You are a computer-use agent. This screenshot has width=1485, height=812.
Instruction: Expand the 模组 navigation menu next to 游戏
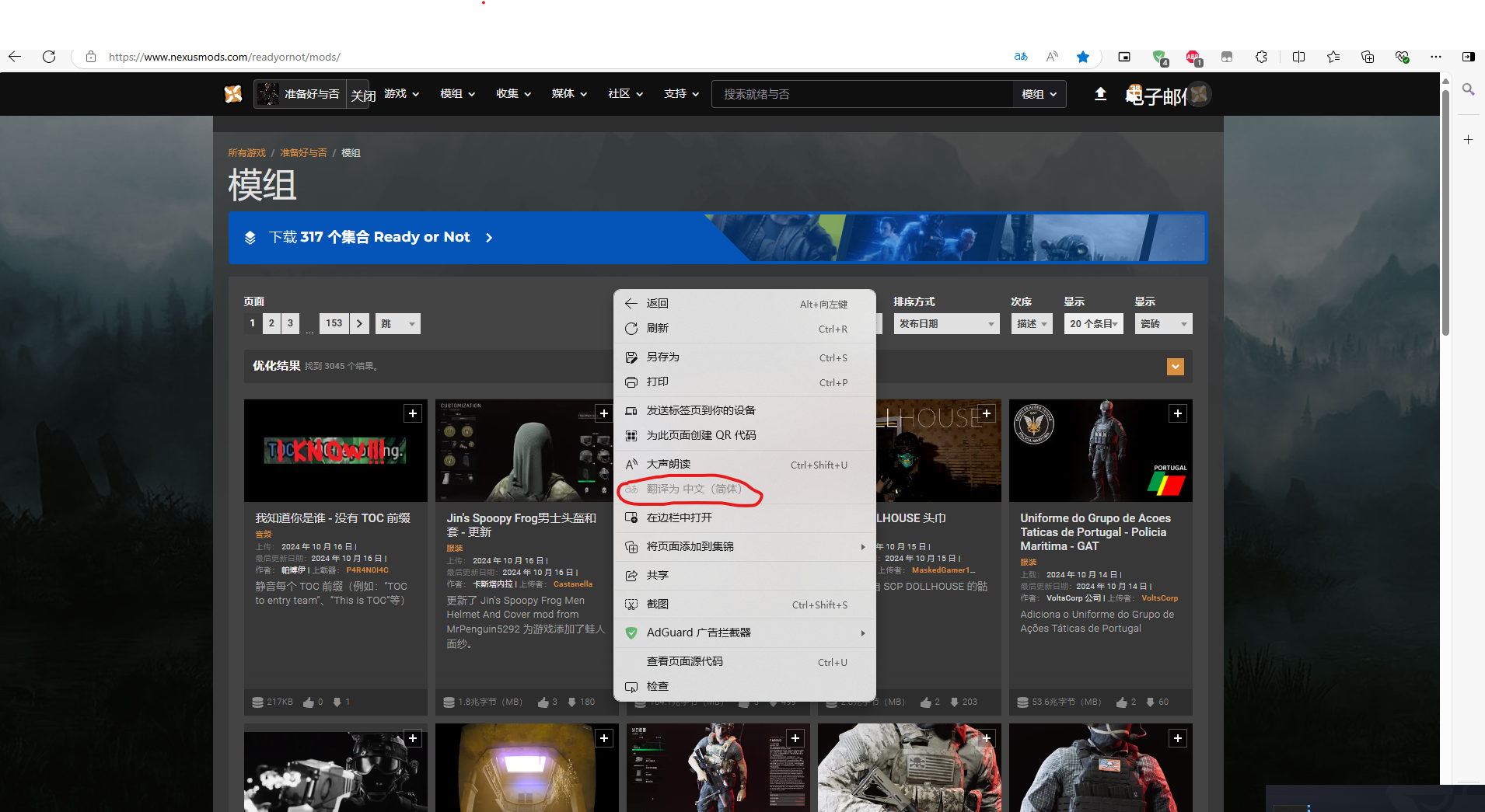pyautogui.click(x=457, y=94)
